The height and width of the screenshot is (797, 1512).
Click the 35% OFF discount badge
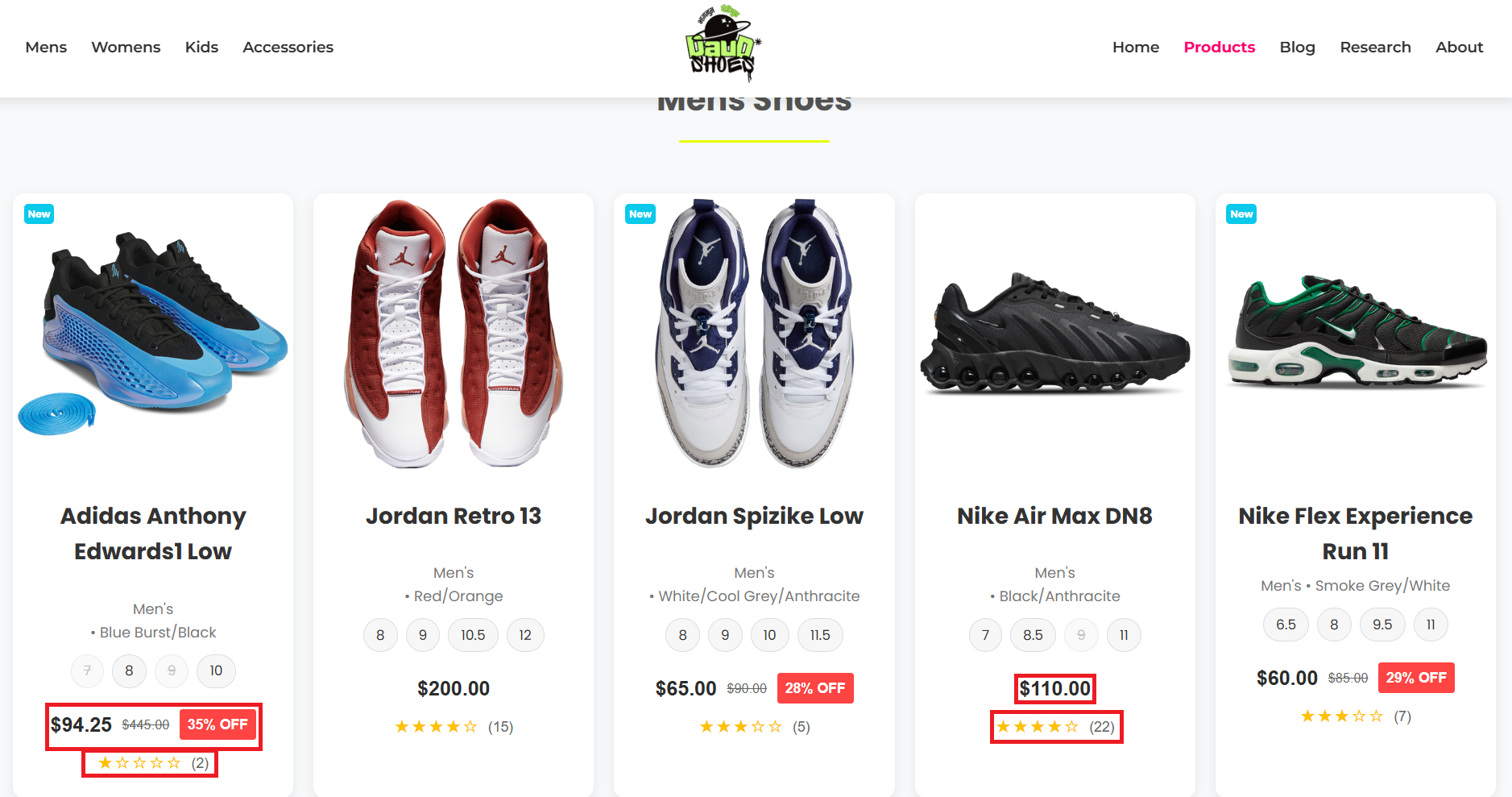coord(217,724)
